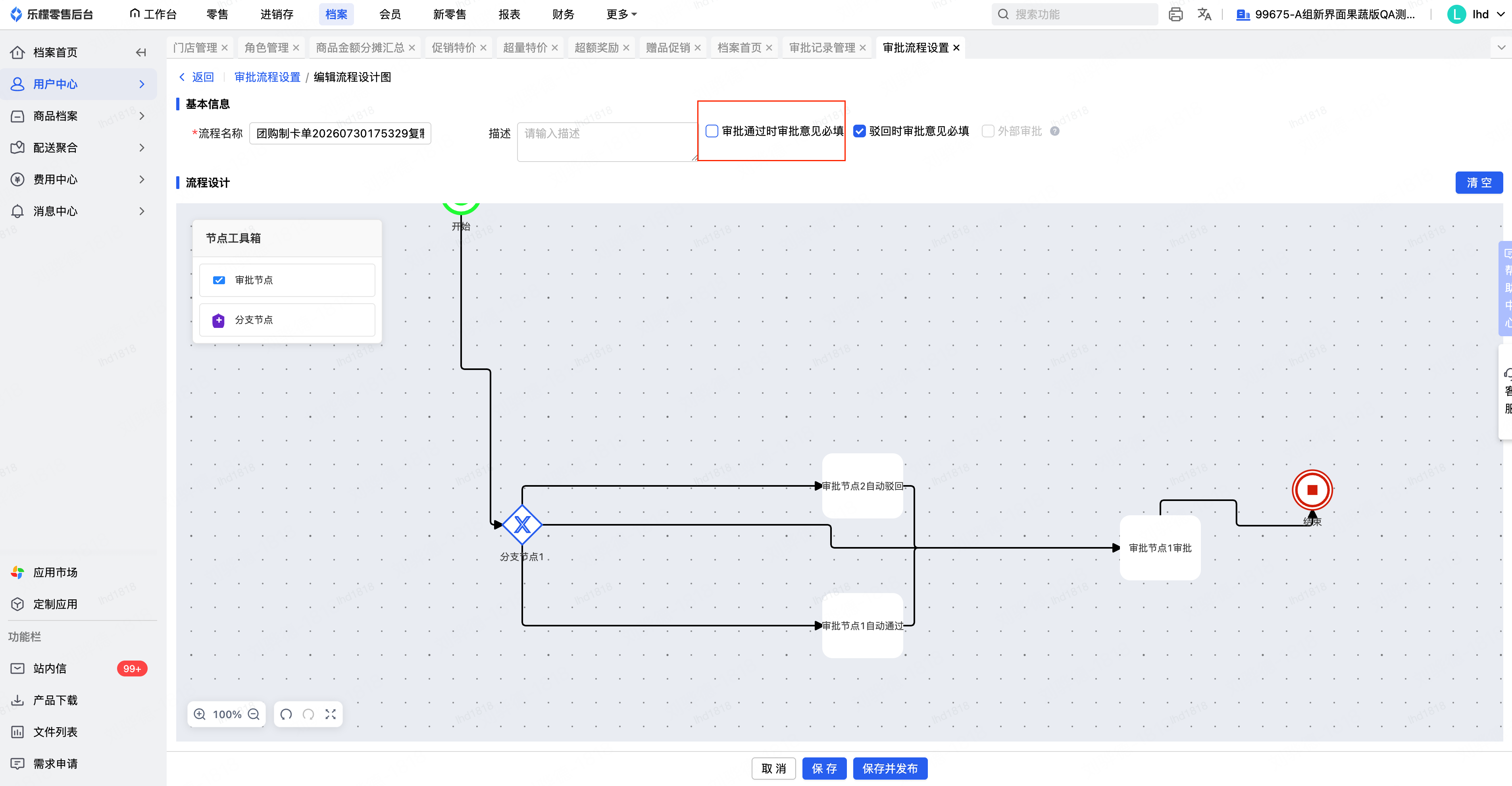Close the 促销特价 tab
The height and width of the screenshot is (786, 1512).
click(483, 48)
